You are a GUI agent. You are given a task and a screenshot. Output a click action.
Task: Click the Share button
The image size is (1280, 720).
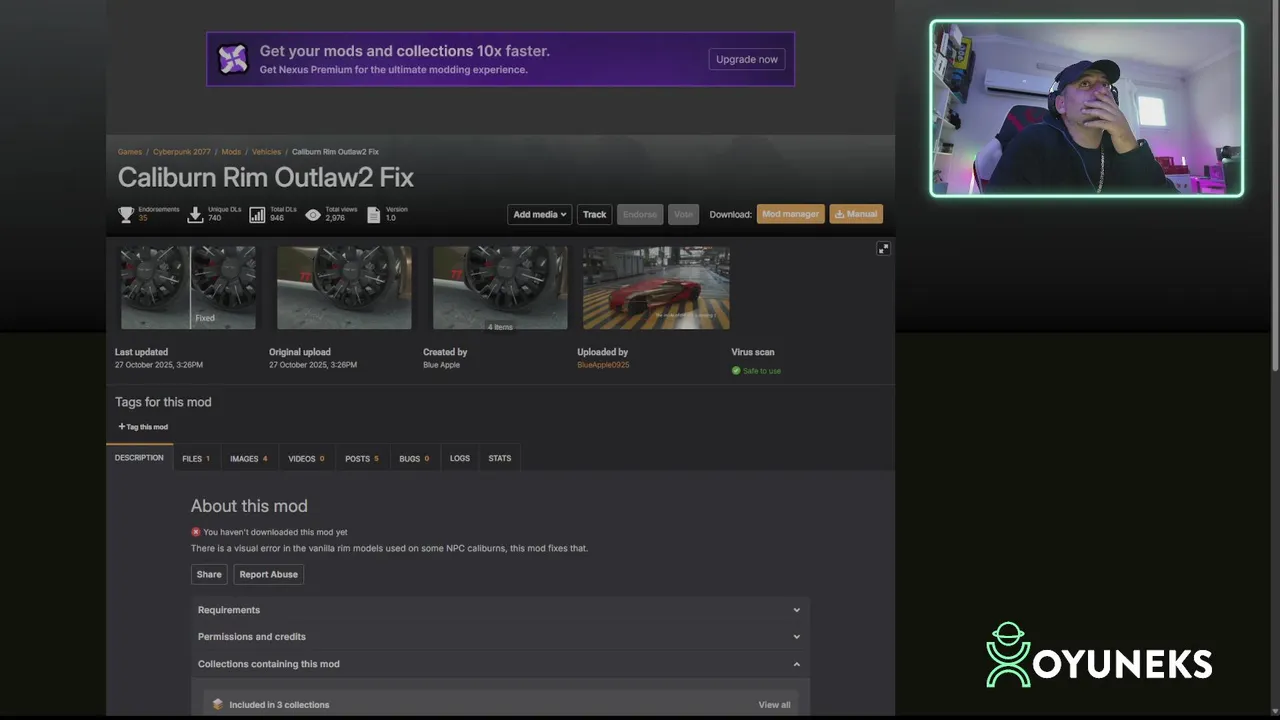pos(209,574)
